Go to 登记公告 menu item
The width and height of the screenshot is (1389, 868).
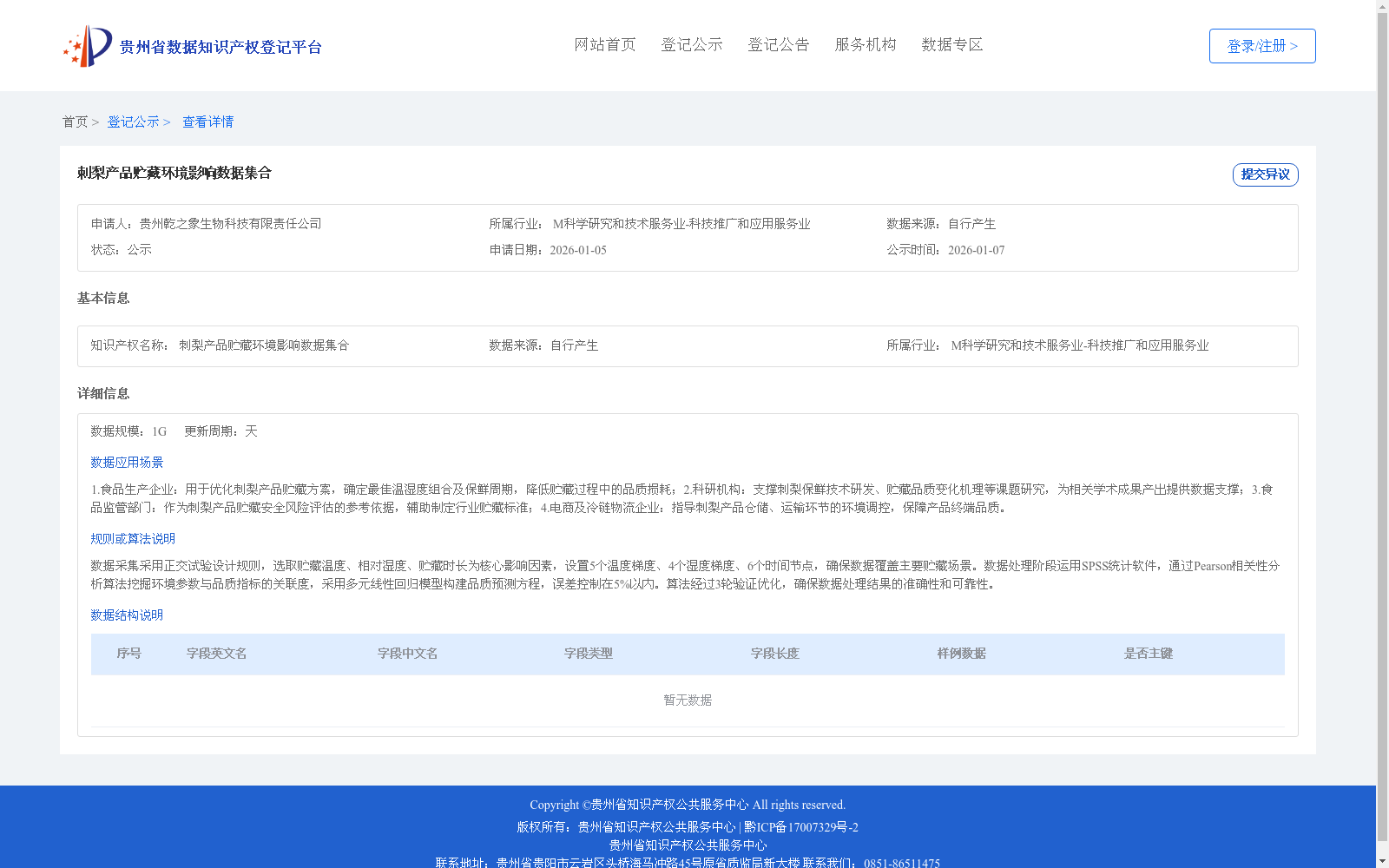[x=779, y=44]
